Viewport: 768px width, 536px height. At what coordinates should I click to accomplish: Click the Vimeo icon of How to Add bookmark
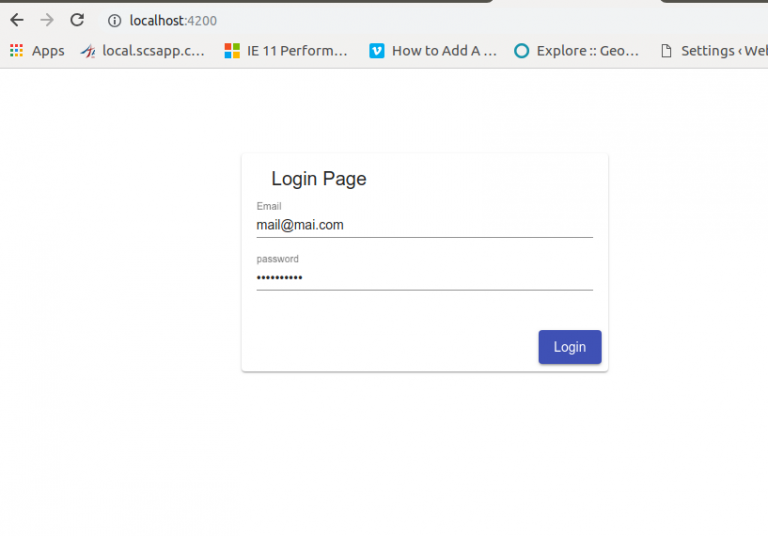point(377,50)
